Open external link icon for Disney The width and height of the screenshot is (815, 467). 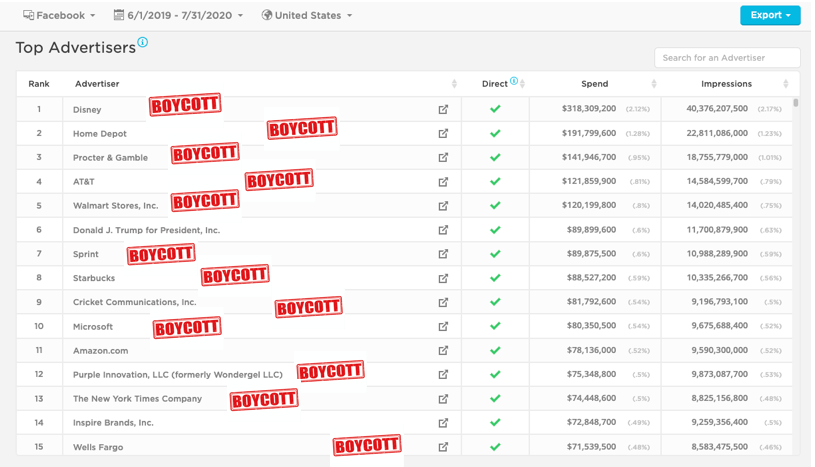(x=443, y=109)
